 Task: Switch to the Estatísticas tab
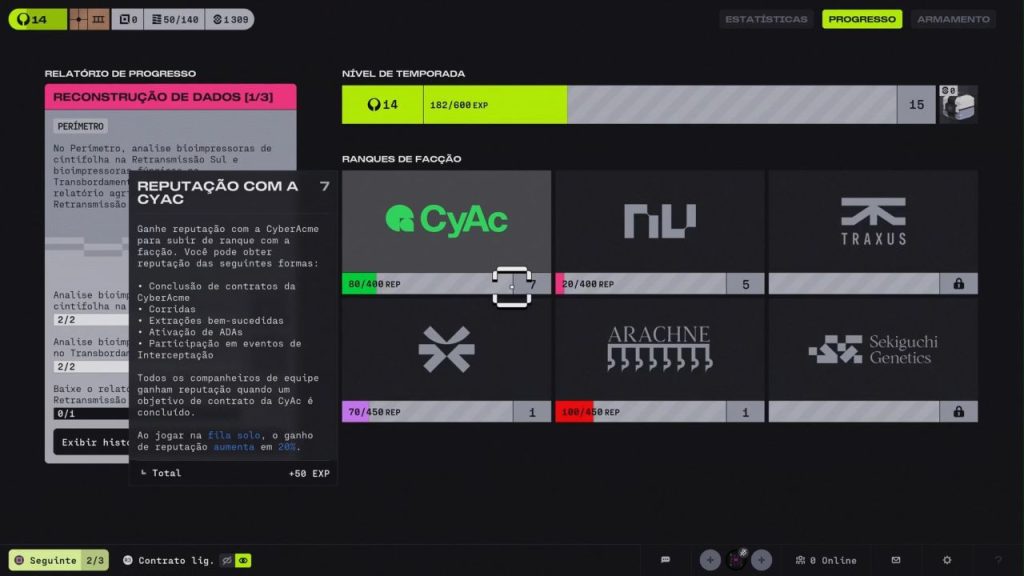[766, 19]
